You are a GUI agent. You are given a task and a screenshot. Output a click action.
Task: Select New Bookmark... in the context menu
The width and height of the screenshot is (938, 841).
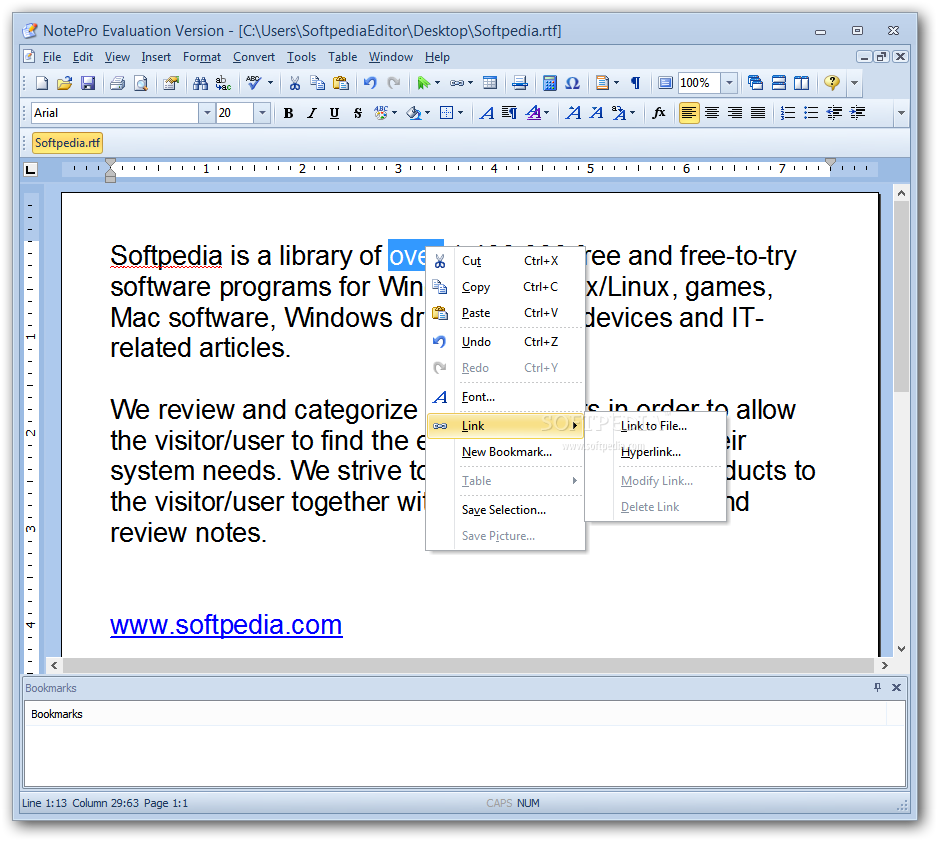(506, 452)
